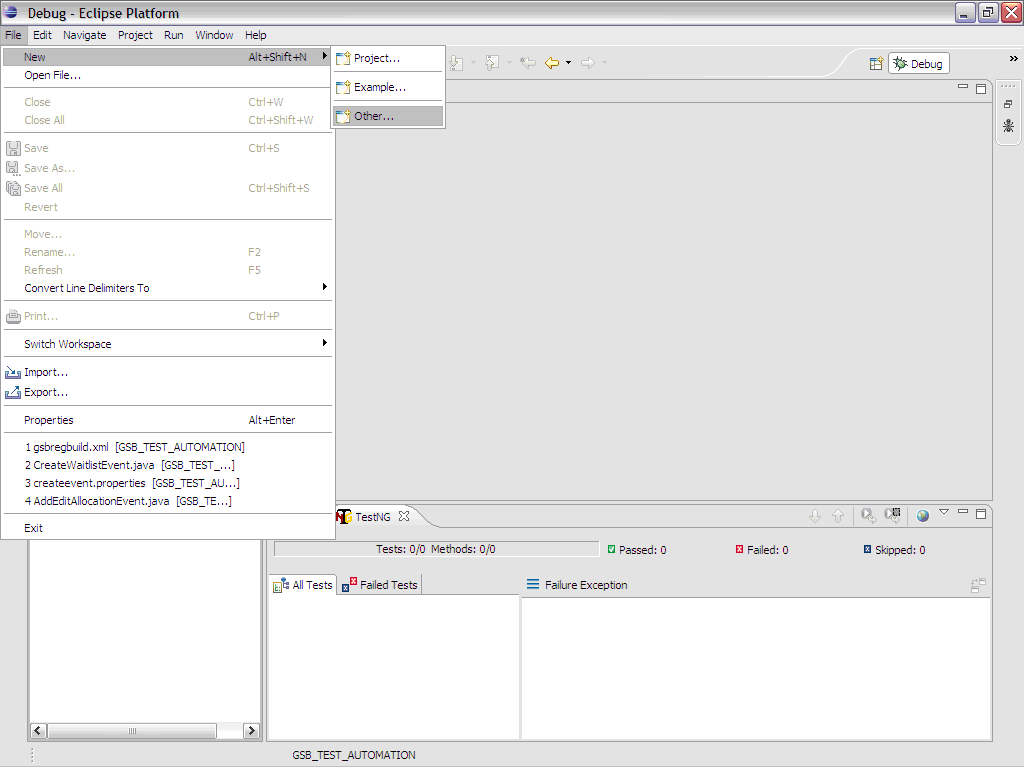Open the Edit menu

(42, 35)
